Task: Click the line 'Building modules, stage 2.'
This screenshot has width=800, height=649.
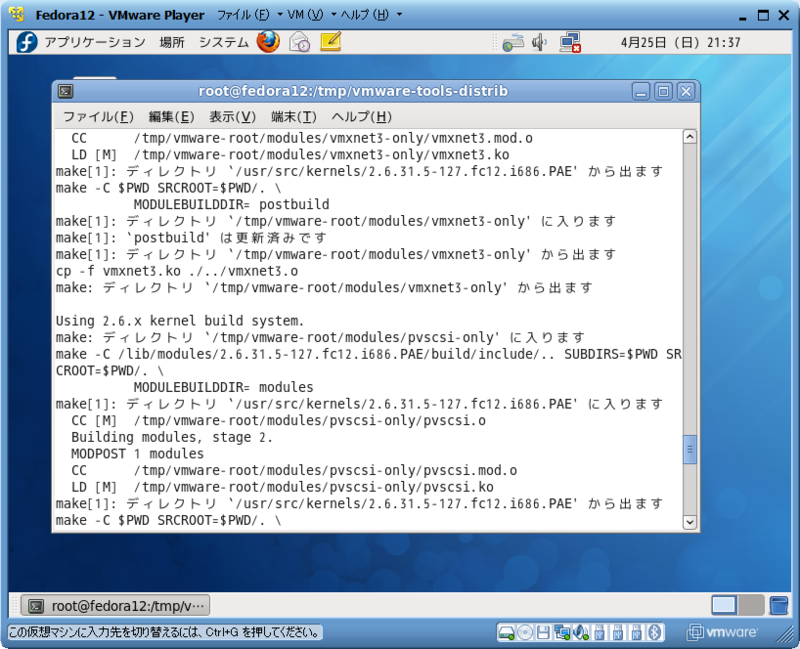Action: coord(172,437)
